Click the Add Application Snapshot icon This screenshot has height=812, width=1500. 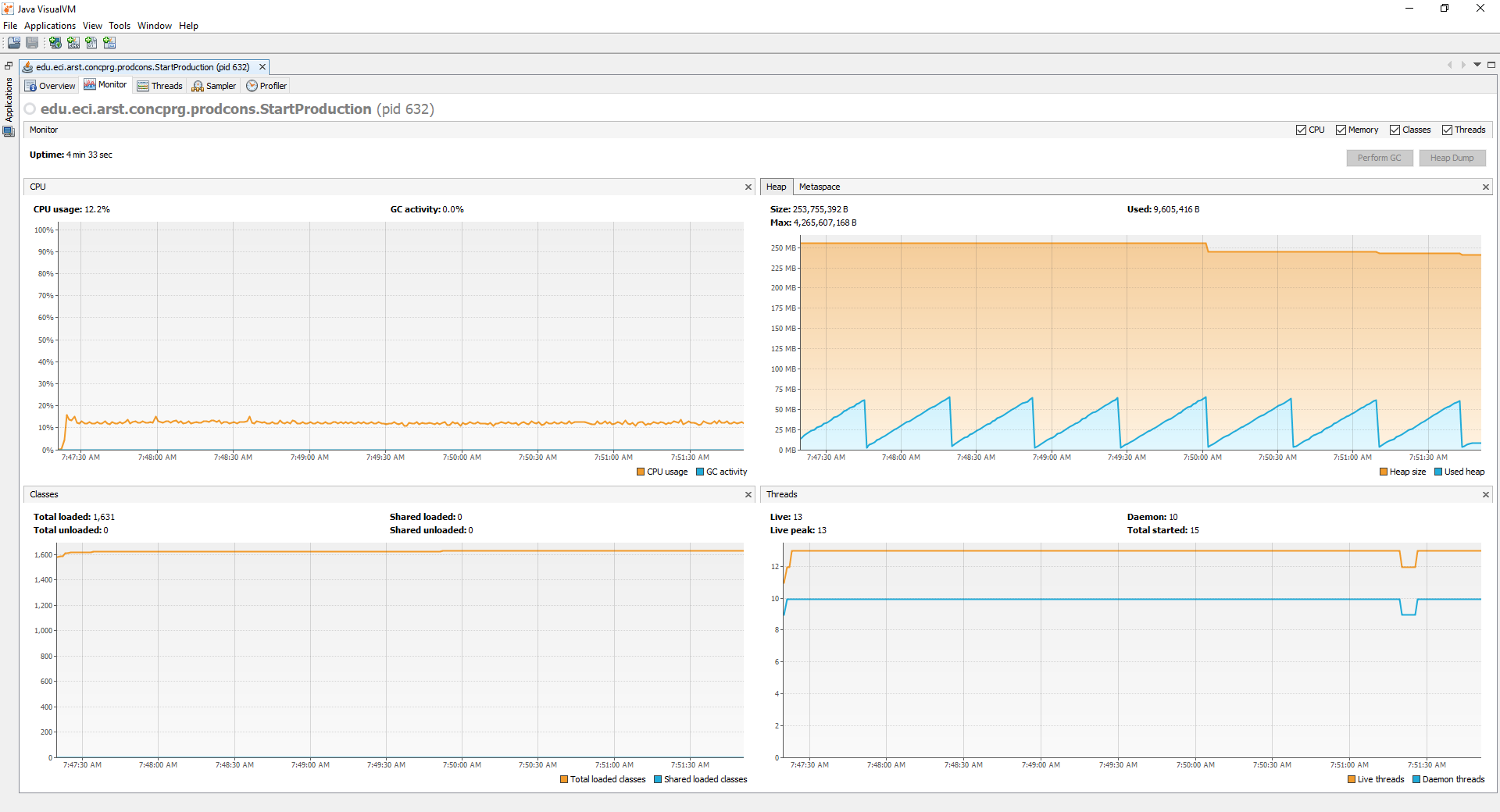(109, 43)
